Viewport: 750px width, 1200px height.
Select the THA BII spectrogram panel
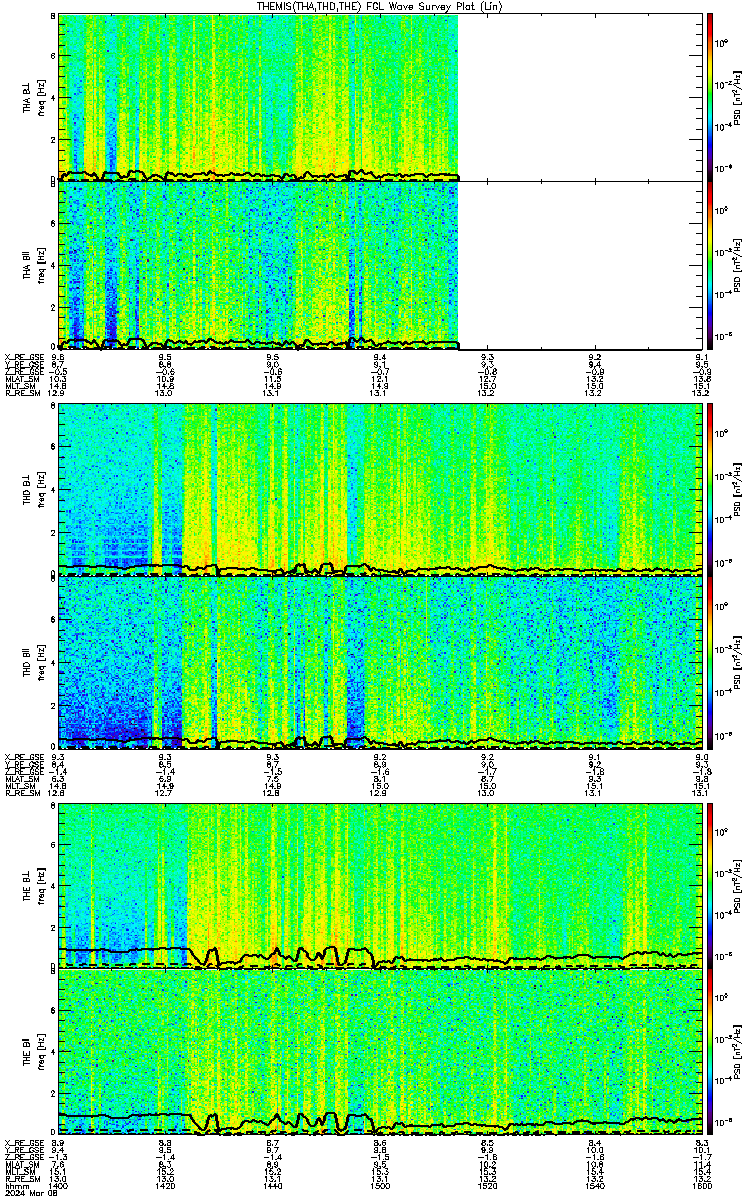click(x=380, y=264)
